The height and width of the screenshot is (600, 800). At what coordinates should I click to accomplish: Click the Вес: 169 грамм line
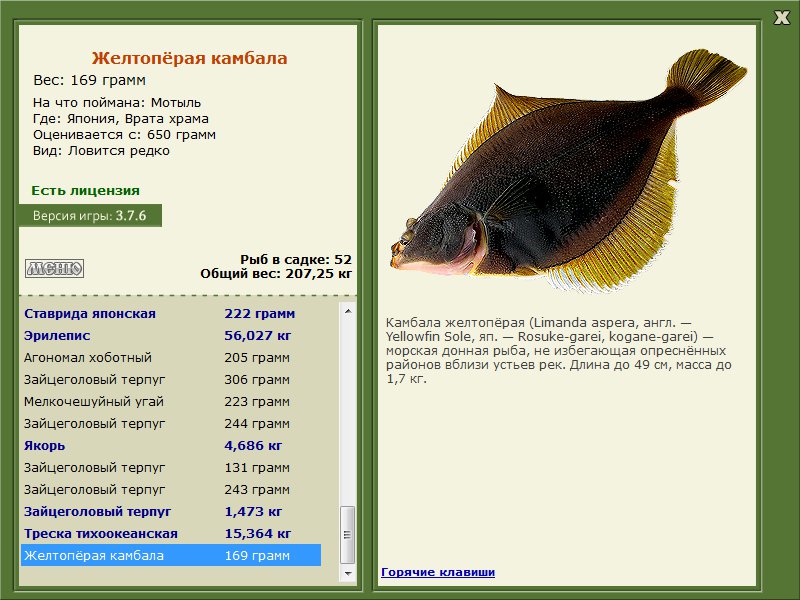coord(89,81)
